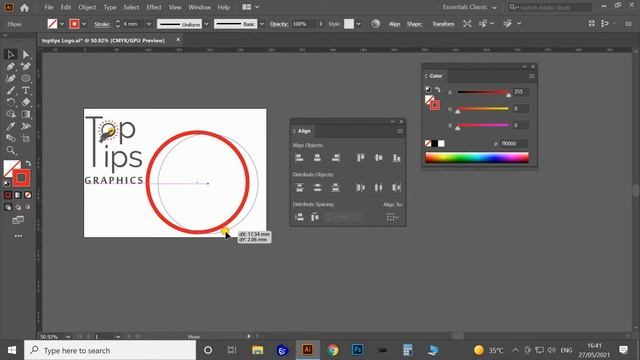Activate the toolbar red Stroke box
Viewport: 640px width, 360px height.
pyautogui.click(x=21, y=178)
